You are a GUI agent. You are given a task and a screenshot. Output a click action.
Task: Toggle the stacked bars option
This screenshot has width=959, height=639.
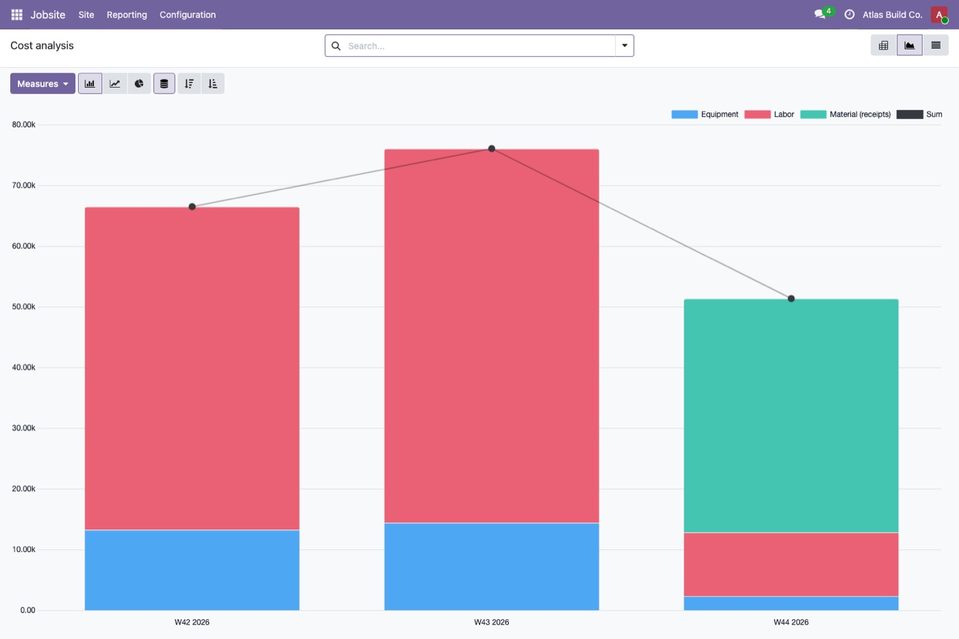(x=164, y=84)
